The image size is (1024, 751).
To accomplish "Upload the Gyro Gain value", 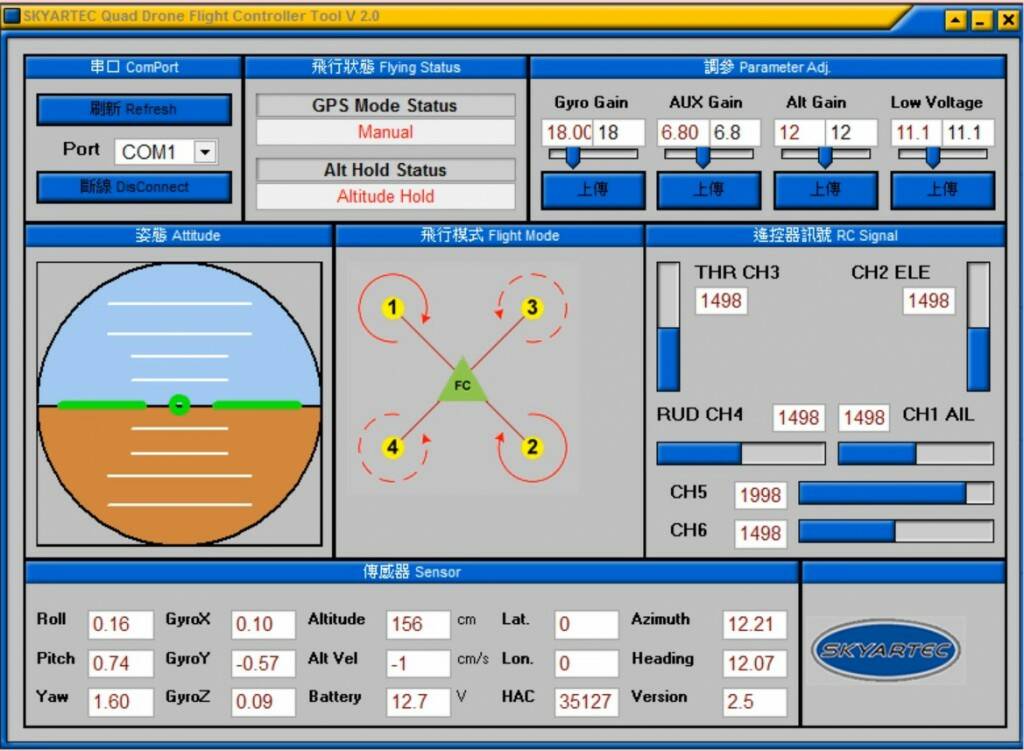I will pos(593,190).
